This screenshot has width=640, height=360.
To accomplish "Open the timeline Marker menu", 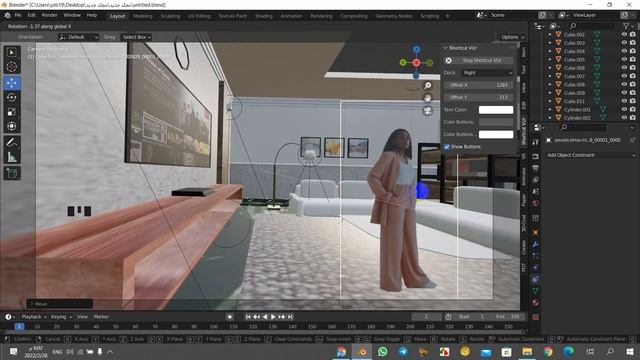I will point(101,317).
